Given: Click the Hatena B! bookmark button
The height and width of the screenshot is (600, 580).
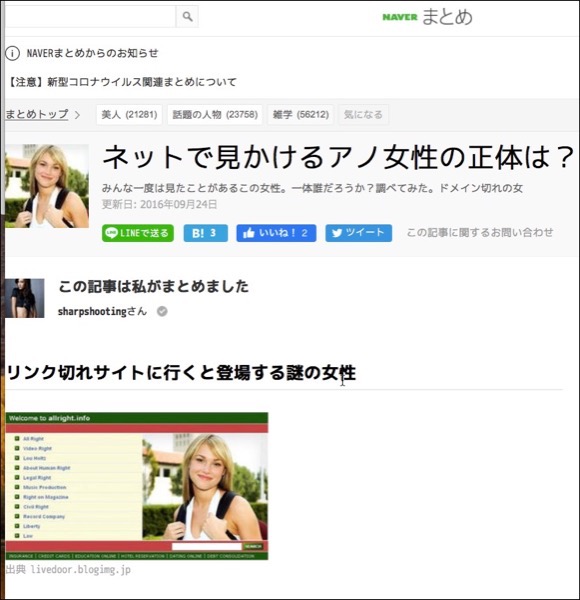Looking at the screenshot, I should coord(205,233).
